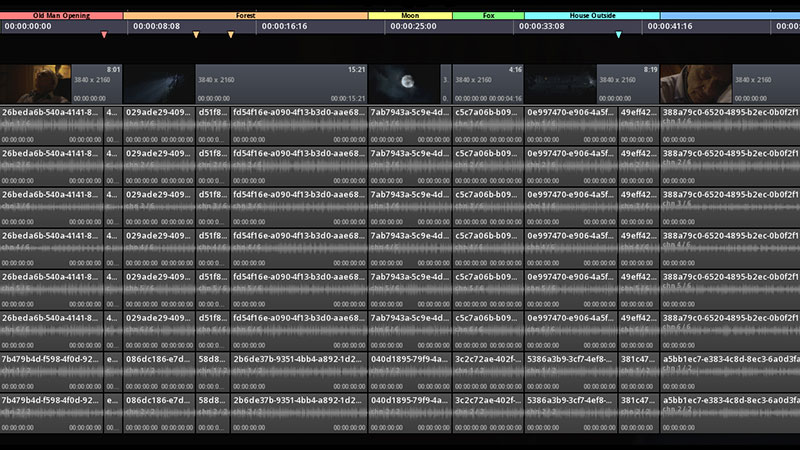This screenshot has height=450, width=800.
Task: Select audio clip 7b479b4d on chn 1/2
Action: point(52,372)
